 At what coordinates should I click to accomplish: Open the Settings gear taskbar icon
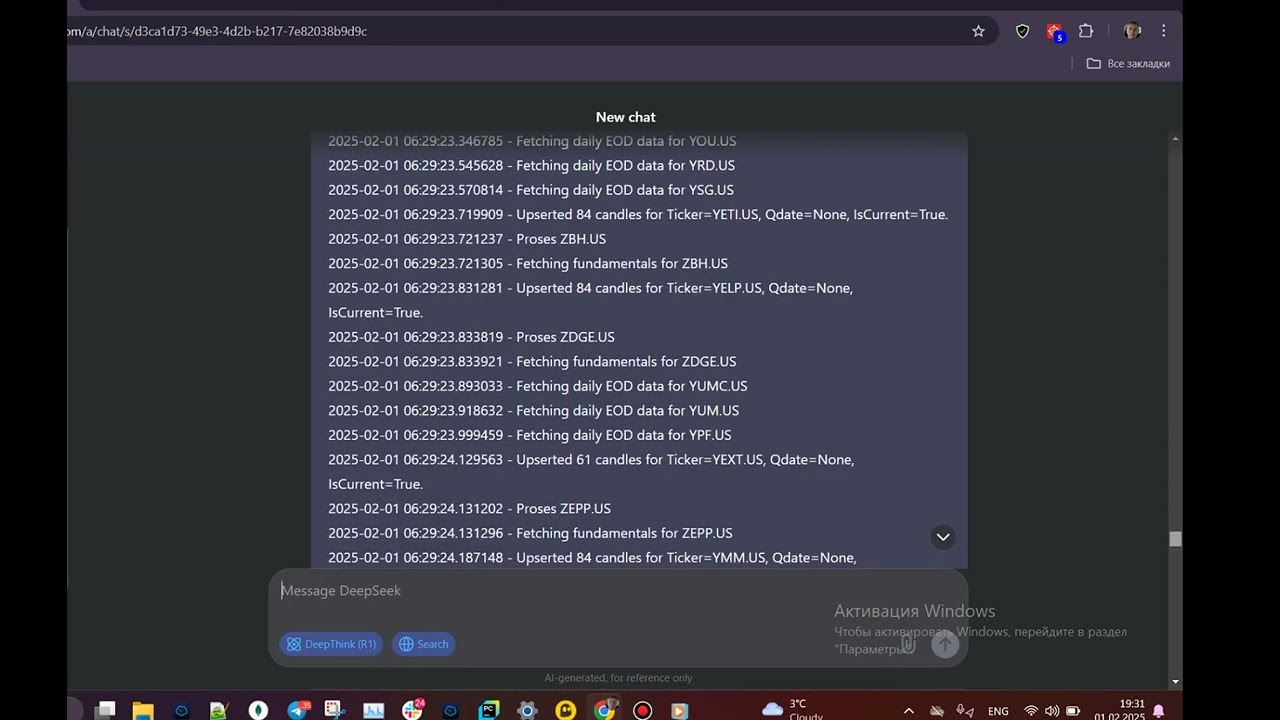pos(527,711)
